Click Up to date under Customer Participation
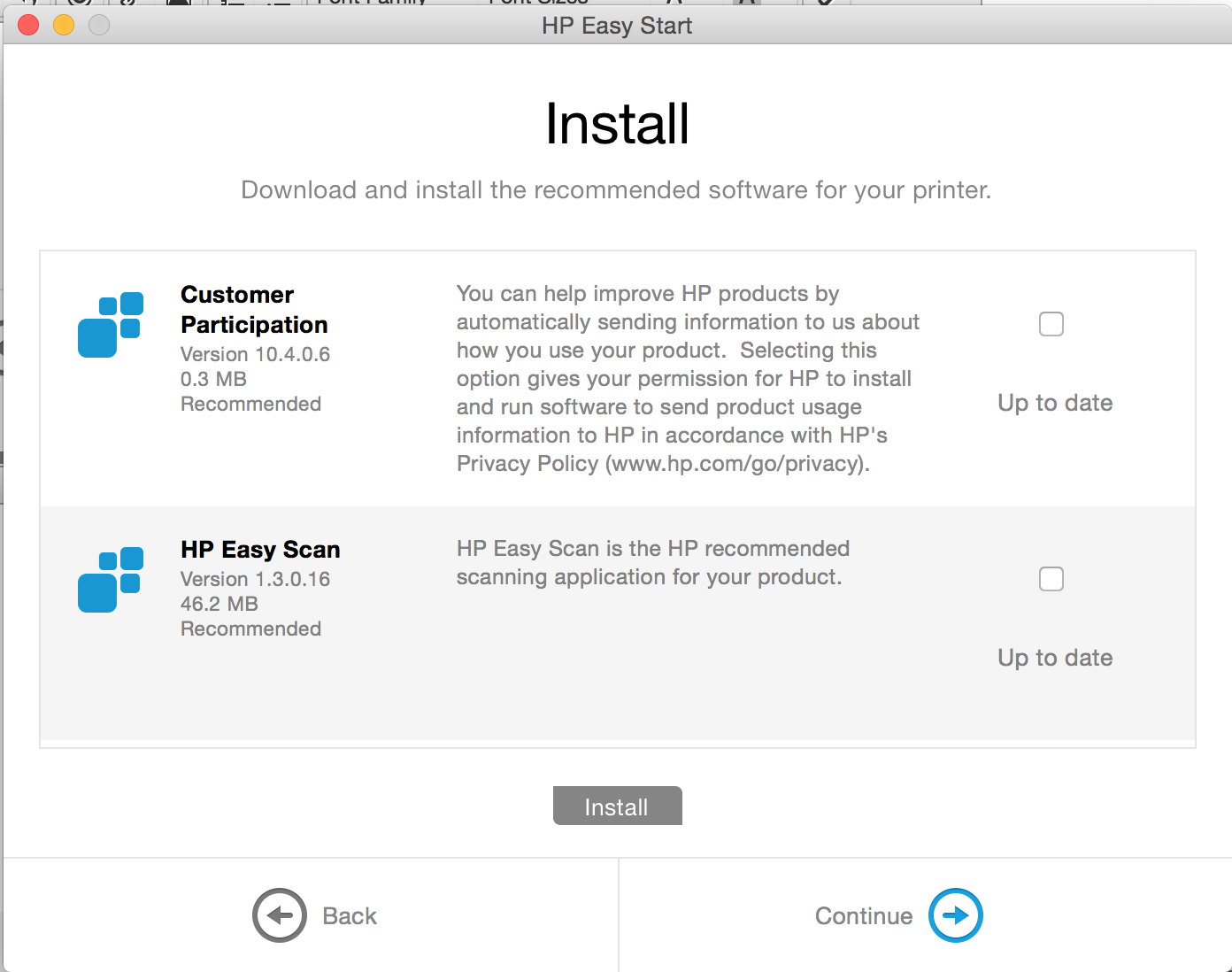 [x=1055, y=403]
